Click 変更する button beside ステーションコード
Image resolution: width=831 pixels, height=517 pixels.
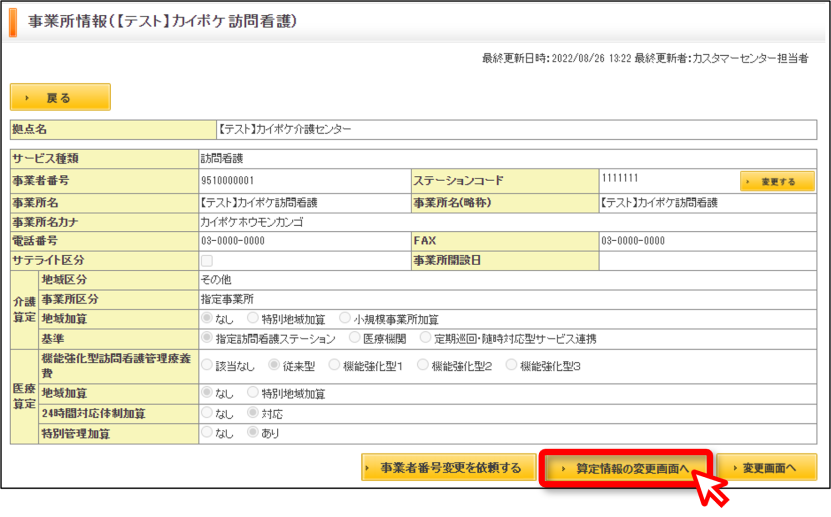click(x=777, y=181)
